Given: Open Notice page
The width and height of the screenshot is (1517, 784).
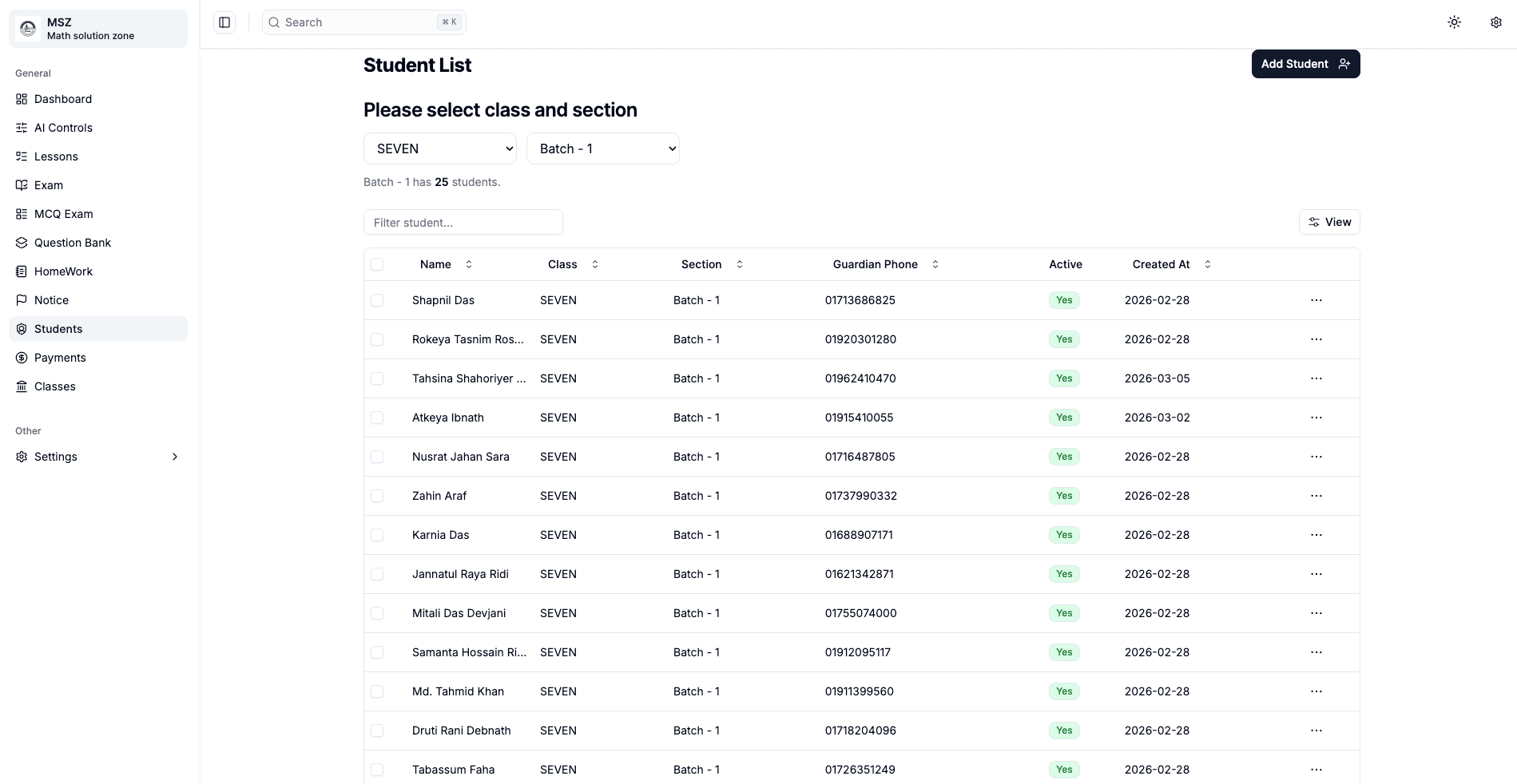Looking at the screenshot, I should [x=98, y=300].
